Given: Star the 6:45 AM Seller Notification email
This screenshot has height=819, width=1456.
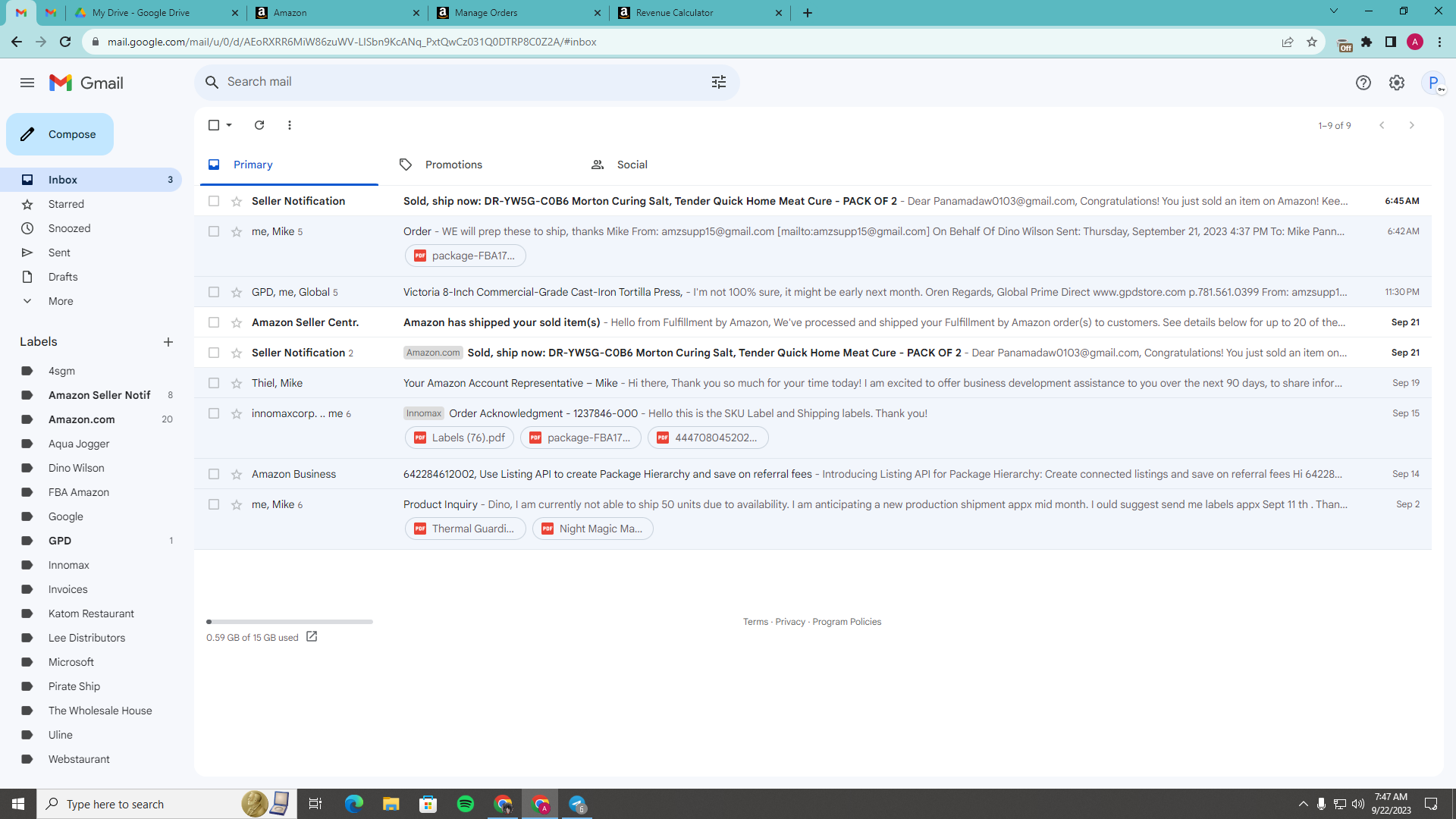Looking at the screenshot, I should pos(237,201).
